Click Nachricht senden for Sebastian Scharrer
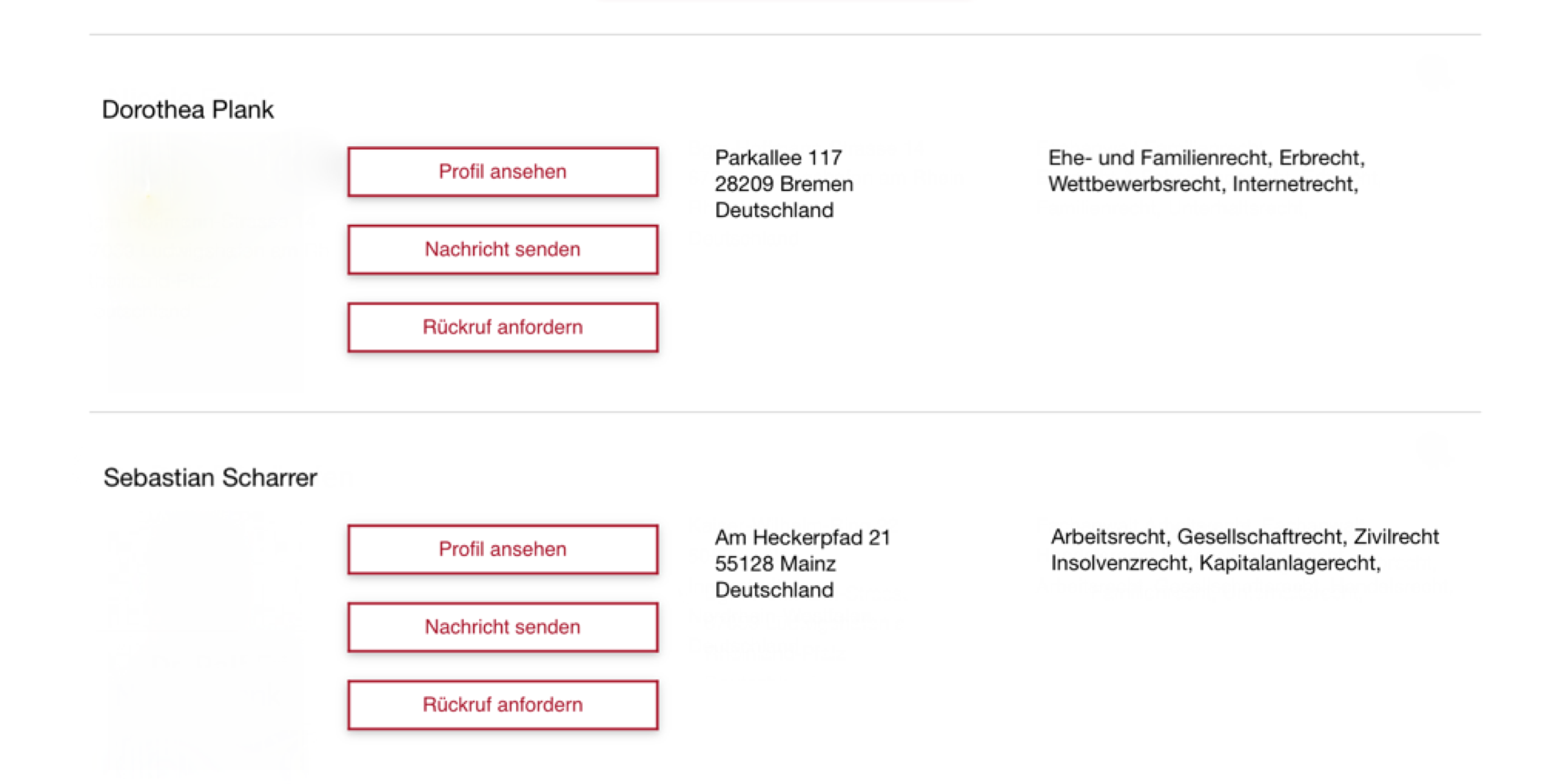Viewport: 1567px width, 784px height. tap(503, 627)
